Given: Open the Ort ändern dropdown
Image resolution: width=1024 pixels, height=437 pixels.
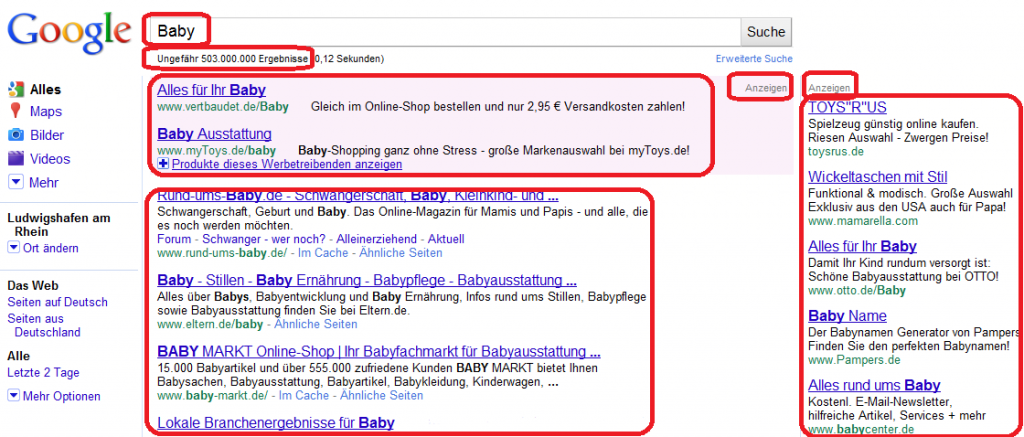Looking at the screenshot, I should pos(14,248).
